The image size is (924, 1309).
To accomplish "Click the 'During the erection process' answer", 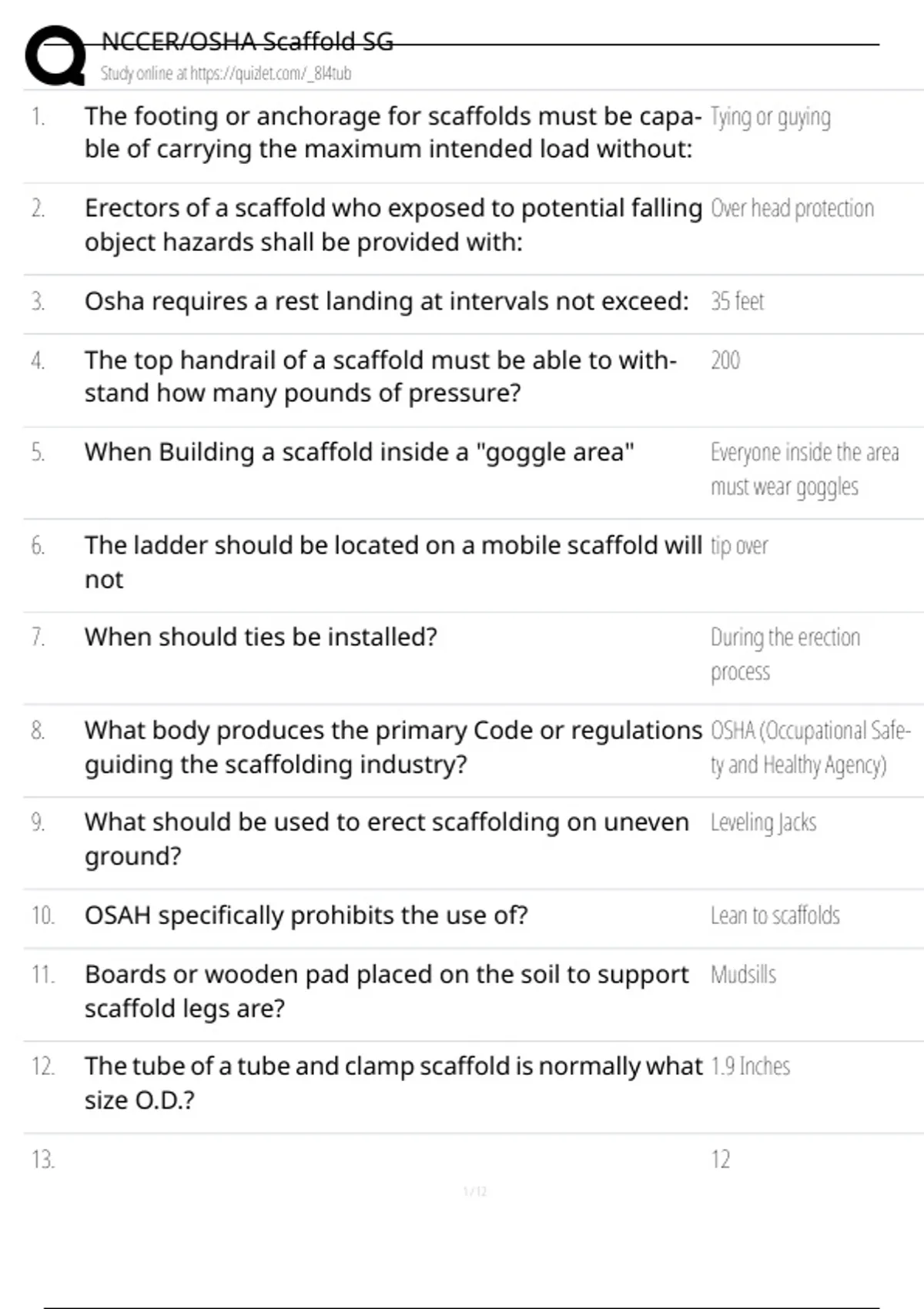I will [x=784, y=654].
